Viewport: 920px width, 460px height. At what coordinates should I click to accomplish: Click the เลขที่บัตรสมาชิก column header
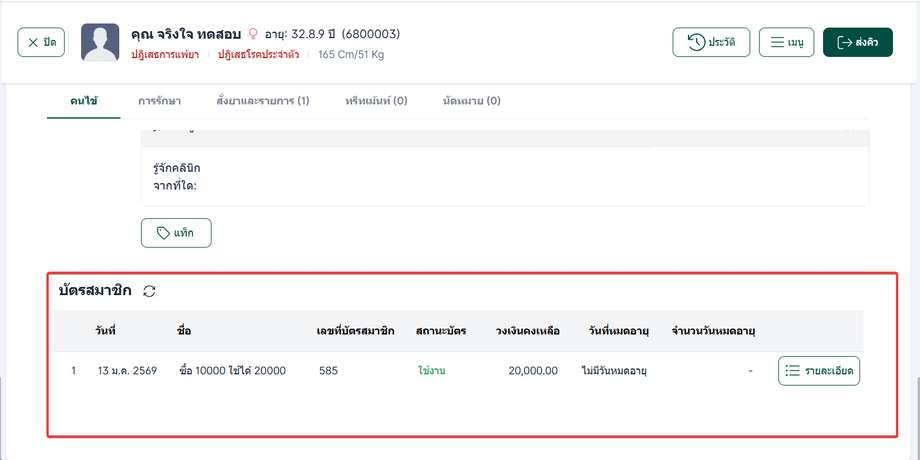point(355,331)
